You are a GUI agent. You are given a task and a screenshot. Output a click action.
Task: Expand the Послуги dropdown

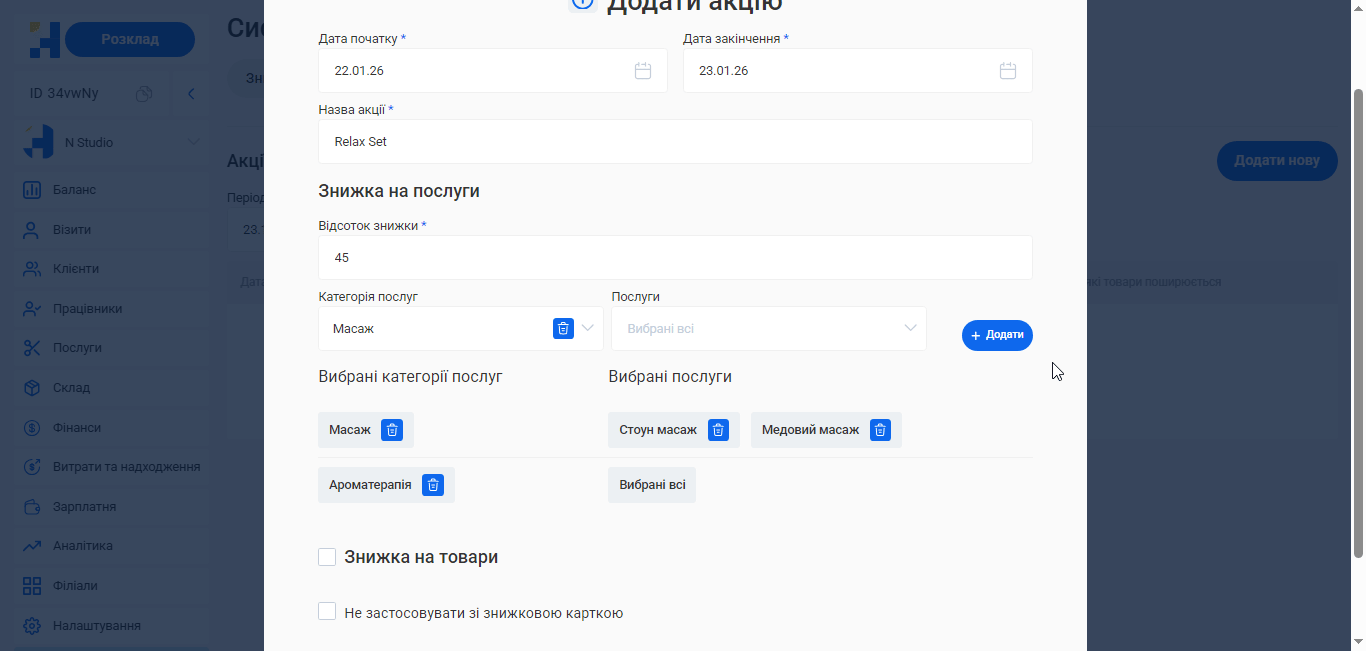point(909,328)
